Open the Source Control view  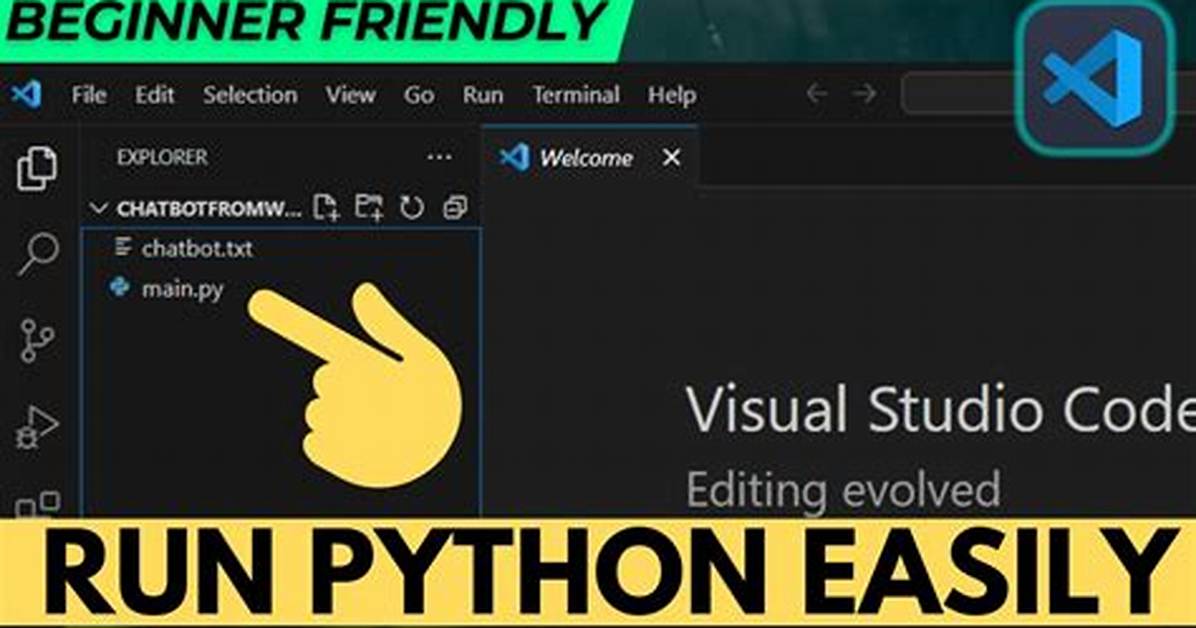pyautogui.click(x=37, y=340)
